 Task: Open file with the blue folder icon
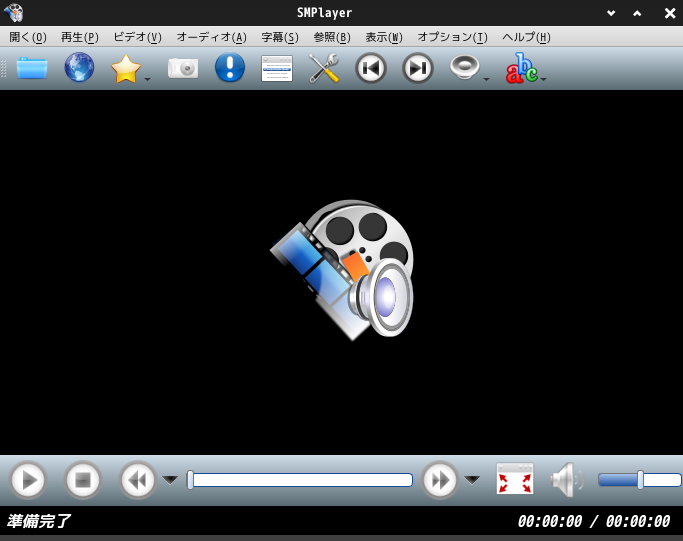click(x=32, y=68)
